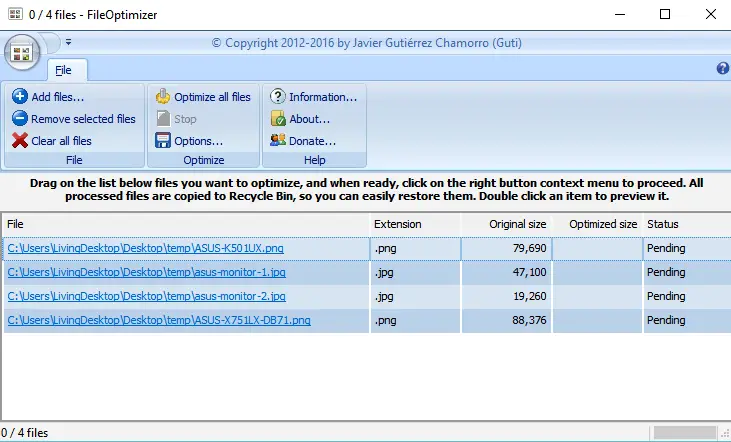Click the Add files plus icon
This screenshot has height=442, width=731.
click(20, 97)
